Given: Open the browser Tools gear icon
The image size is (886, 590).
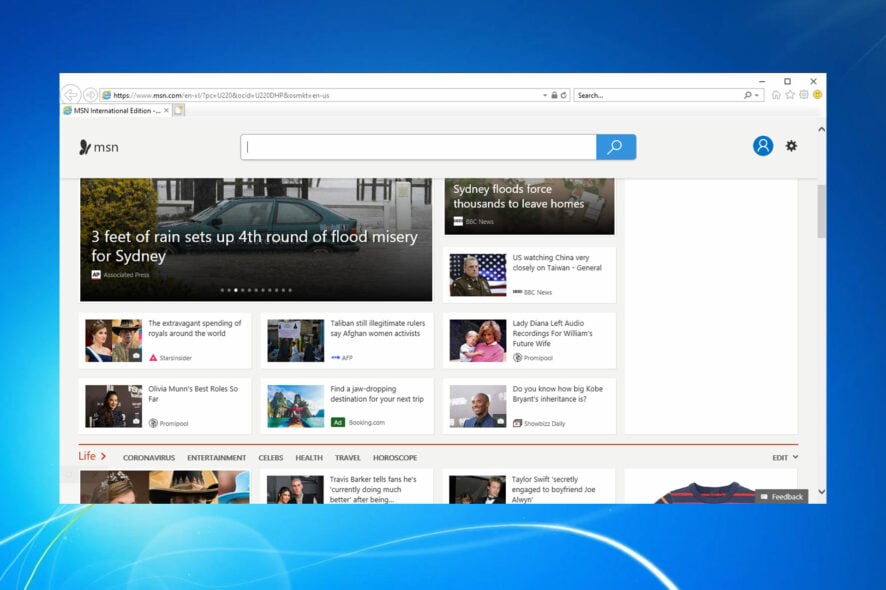Looking at the screenshot, I should [804, 95].
